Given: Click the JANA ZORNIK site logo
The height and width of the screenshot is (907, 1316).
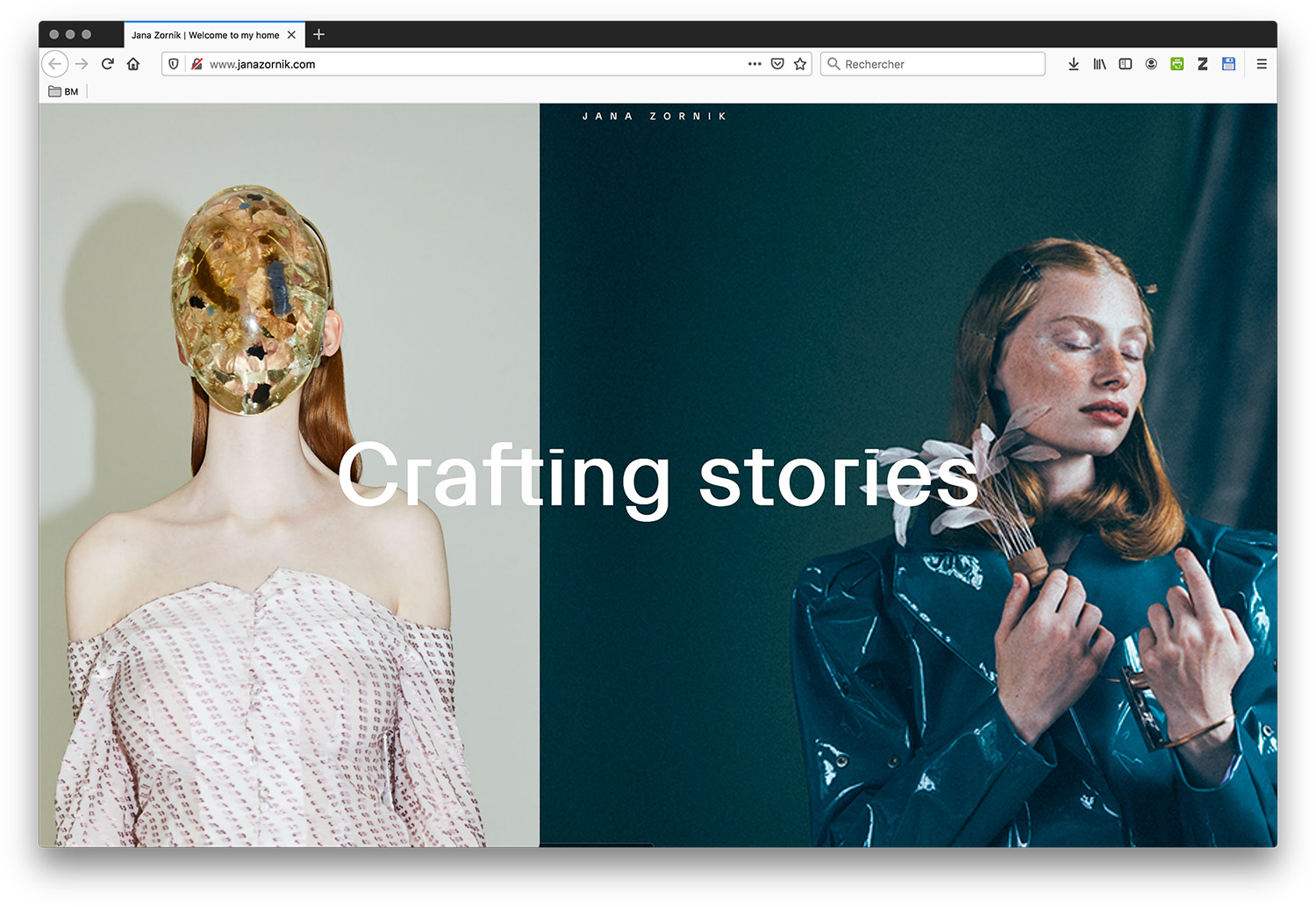Looking at the screenshot, I should click(x=654, y=116).
